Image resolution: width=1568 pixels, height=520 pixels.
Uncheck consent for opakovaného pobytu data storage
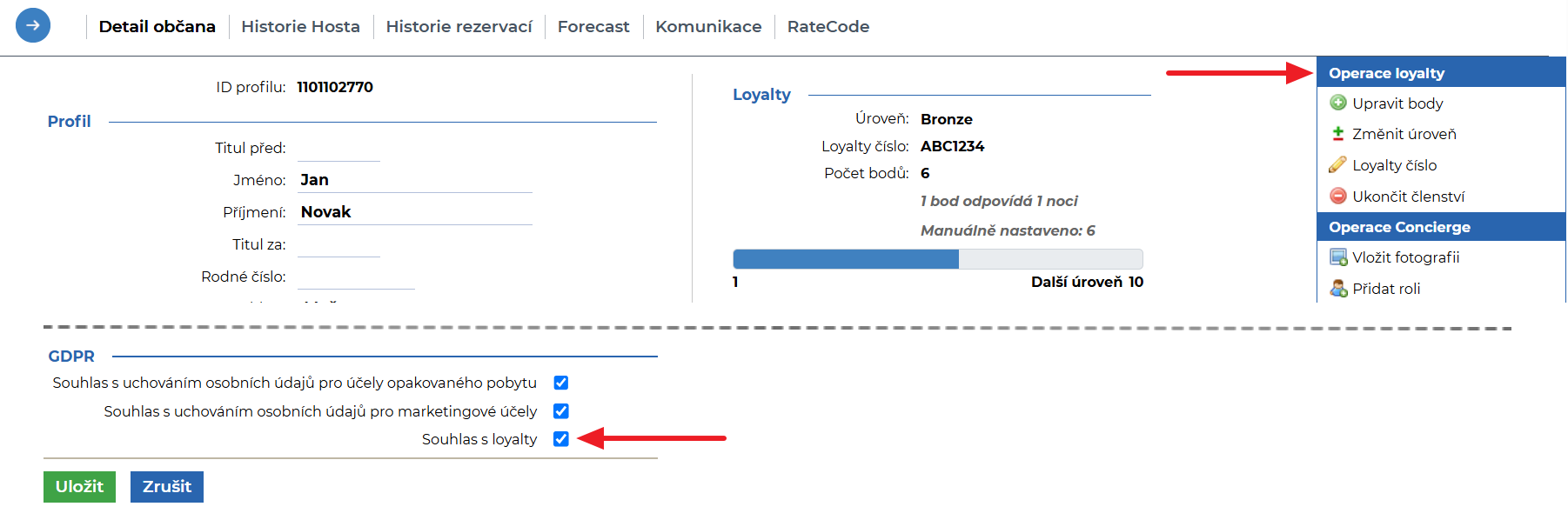pyautogui.click(x=561, y=383)
